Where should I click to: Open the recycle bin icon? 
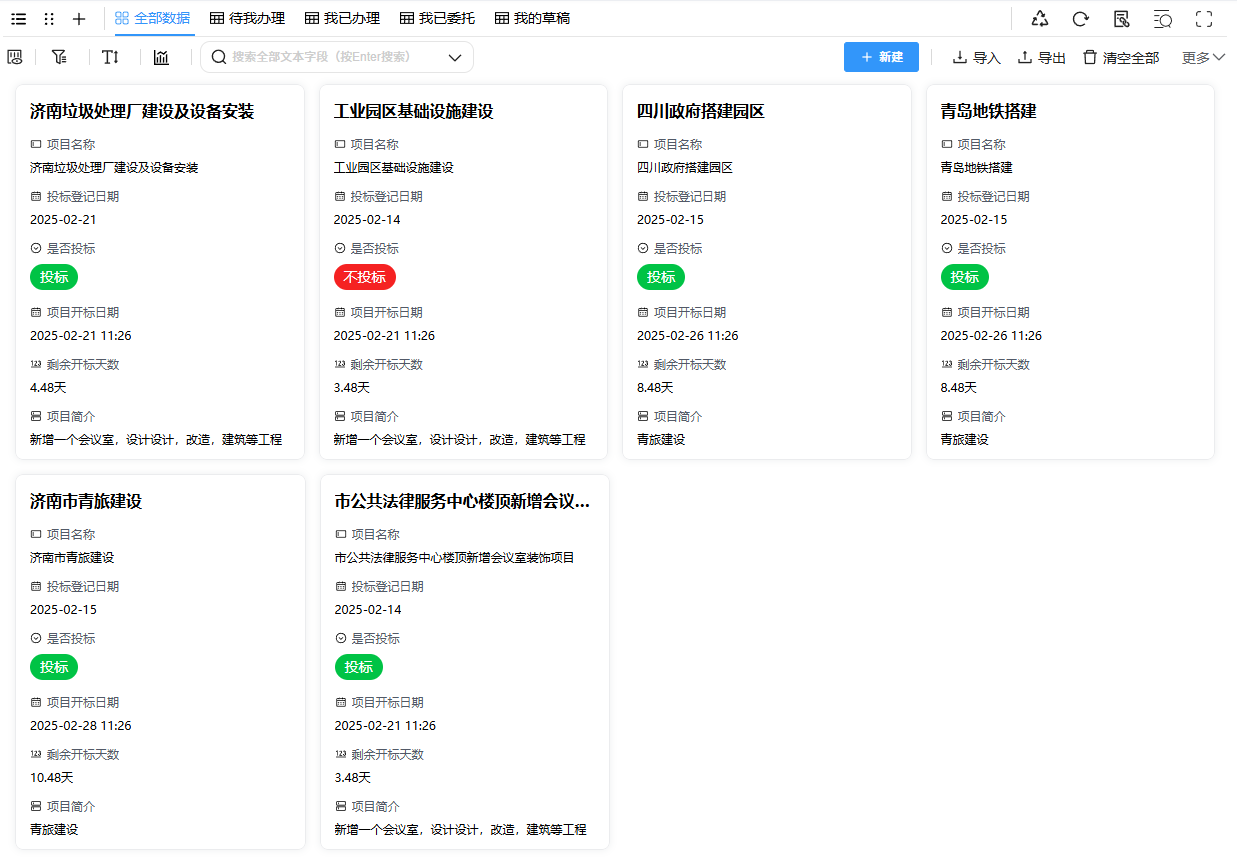click(x=1040, y=18)
